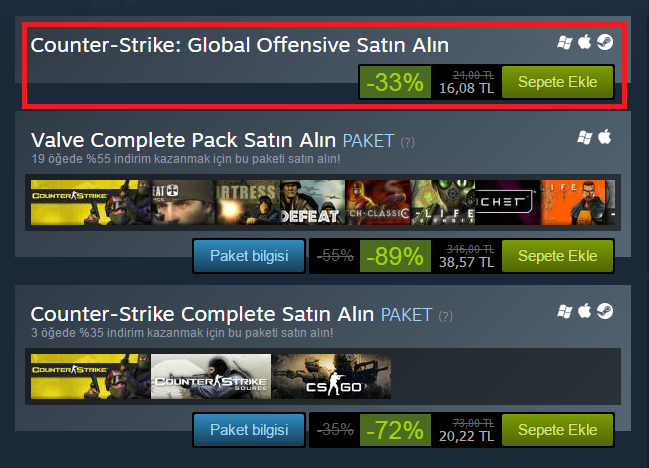Click SteamOS icon beside Counter-Strike Complete
Viewport: 649px width, 468px height.
[x=605, y=311]
